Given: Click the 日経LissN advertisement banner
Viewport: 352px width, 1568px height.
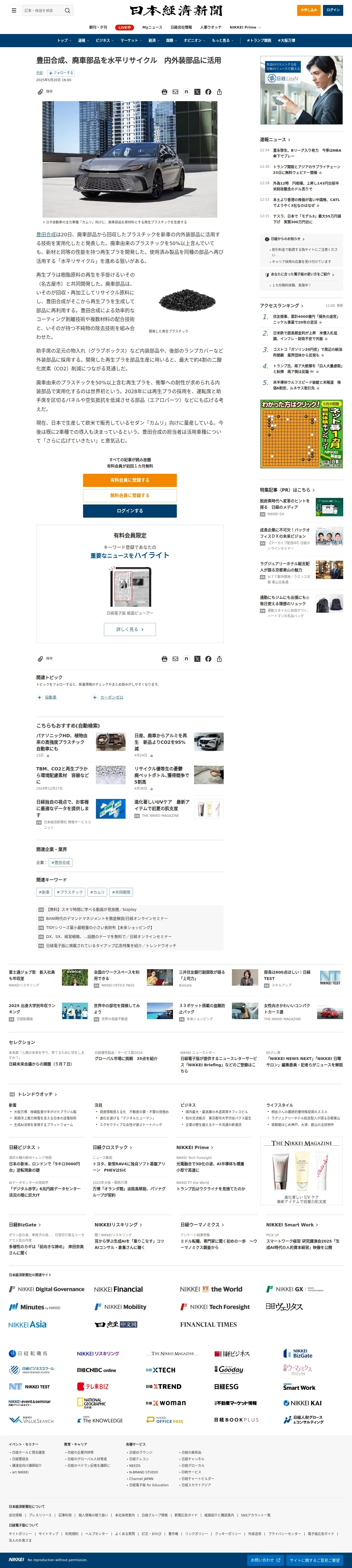Looking at the screenshot, I should click(302, 90).
